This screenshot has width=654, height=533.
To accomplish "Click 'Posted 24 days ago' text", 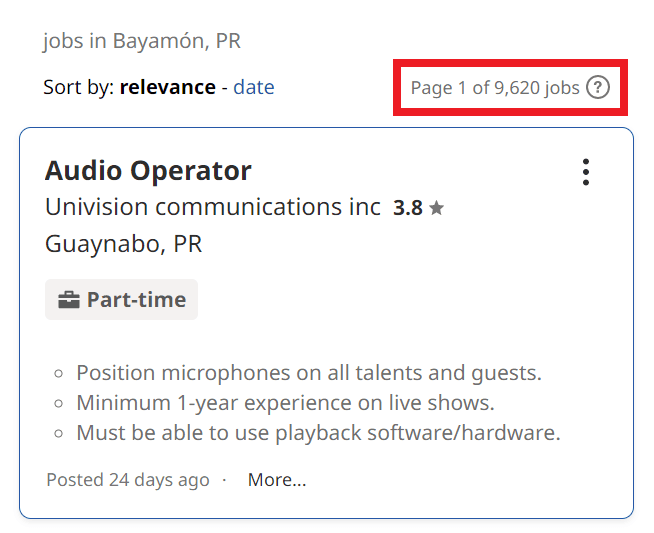I will [128, 480].
